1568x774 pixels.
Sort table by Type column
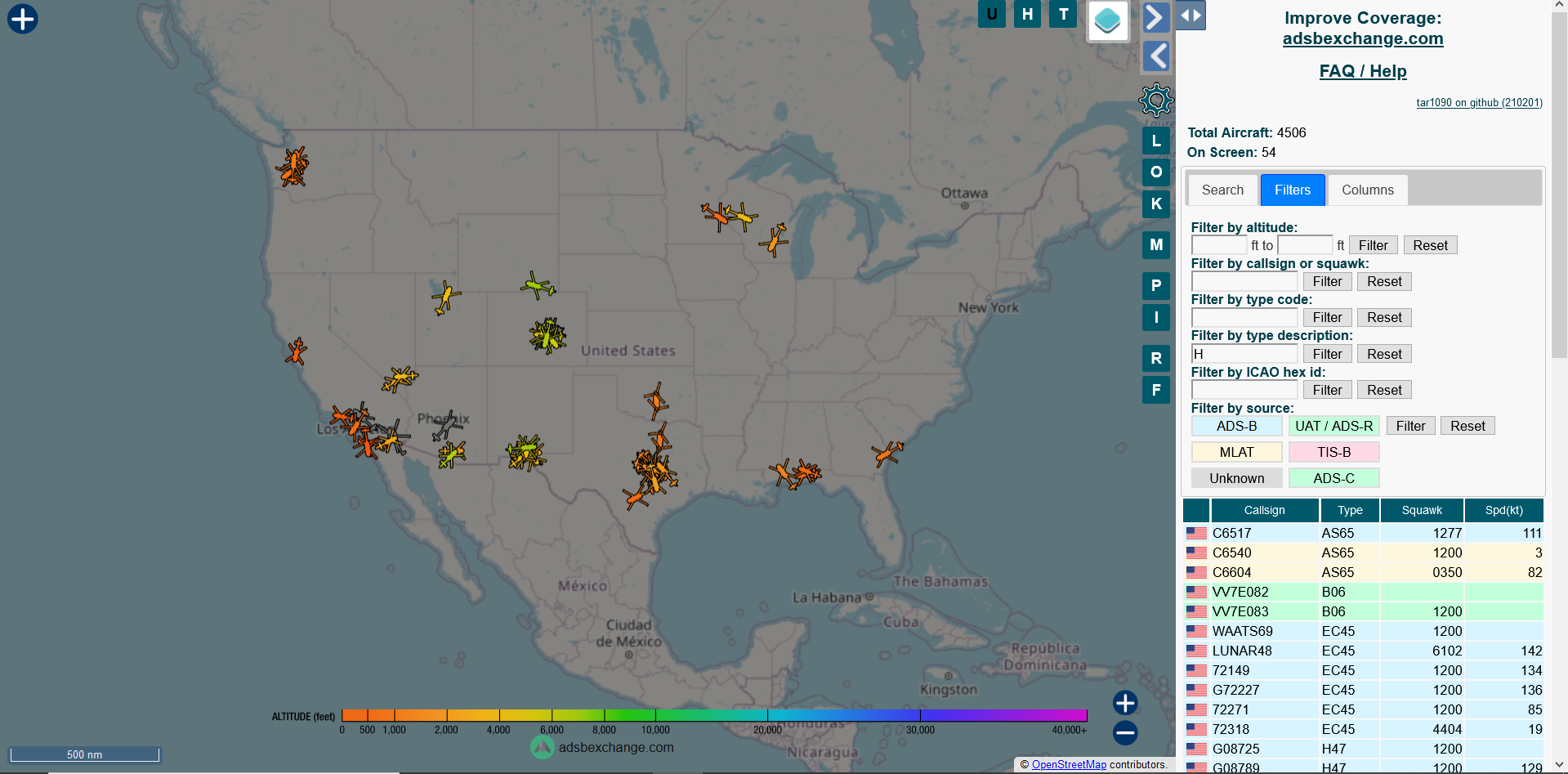point(1350,510)
